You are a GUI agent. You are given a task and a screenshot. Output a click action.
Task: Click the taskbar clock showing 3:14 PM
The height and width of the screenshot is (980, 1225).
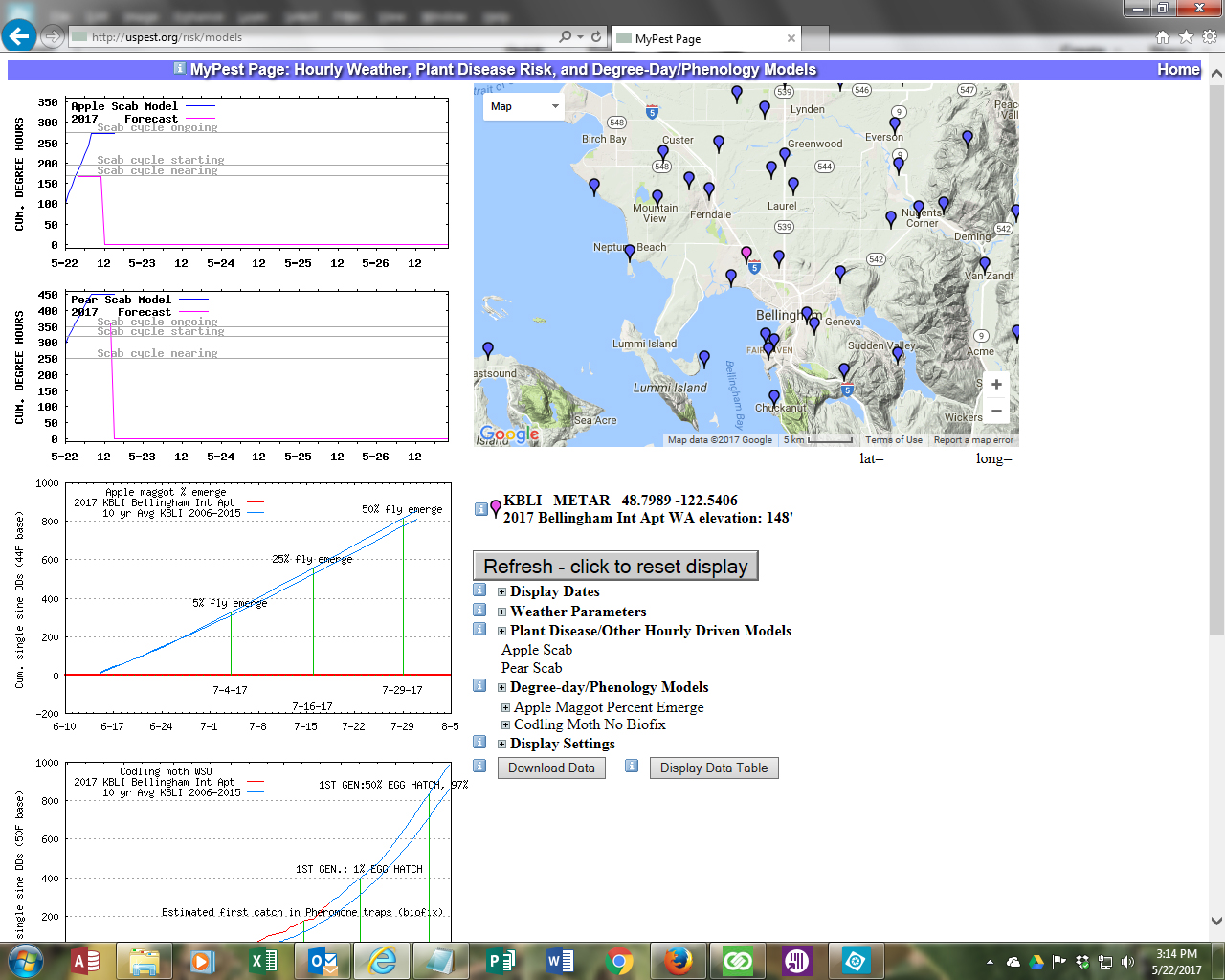tap(1176, 961)
